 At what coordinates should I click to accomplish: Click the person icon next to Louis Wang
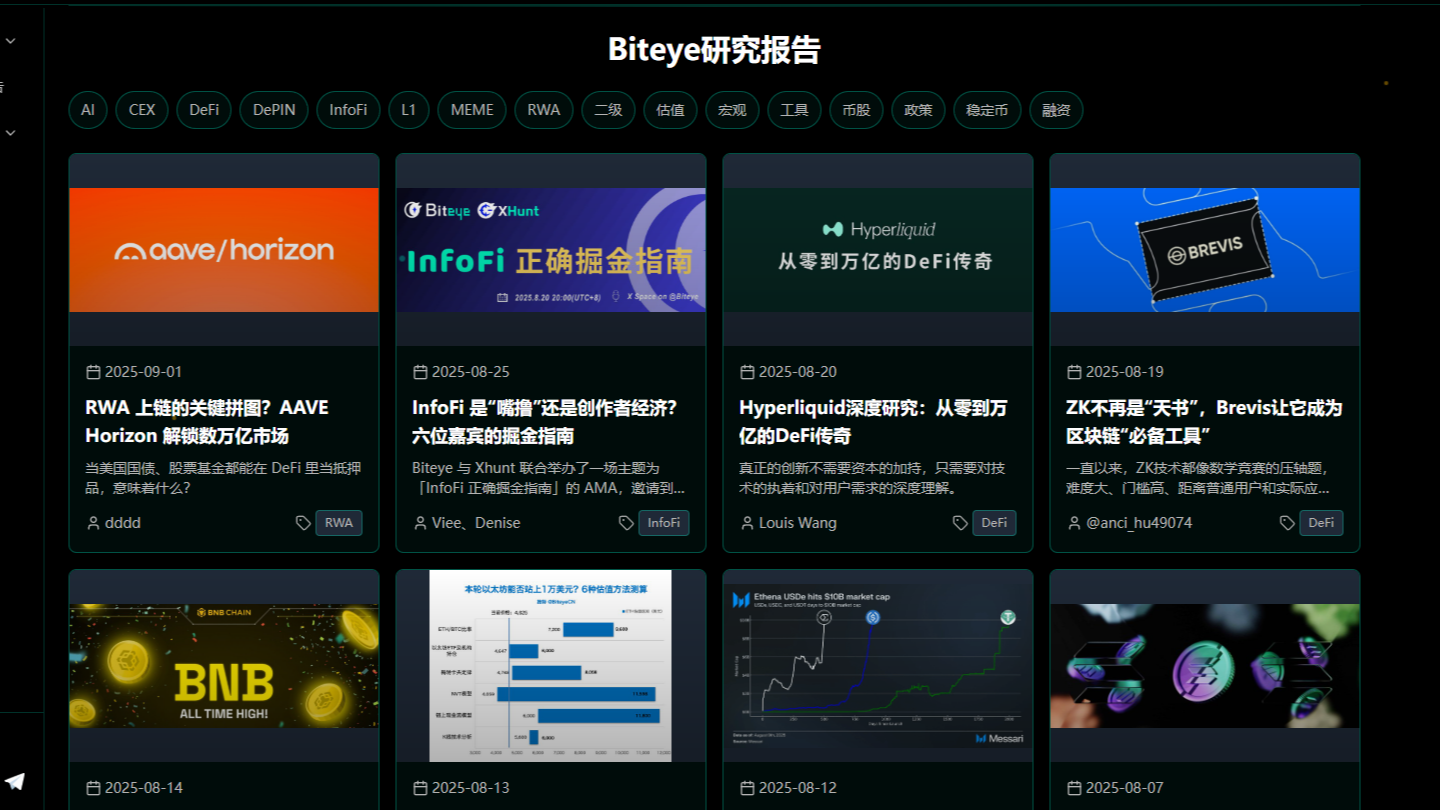click(747, 522)
